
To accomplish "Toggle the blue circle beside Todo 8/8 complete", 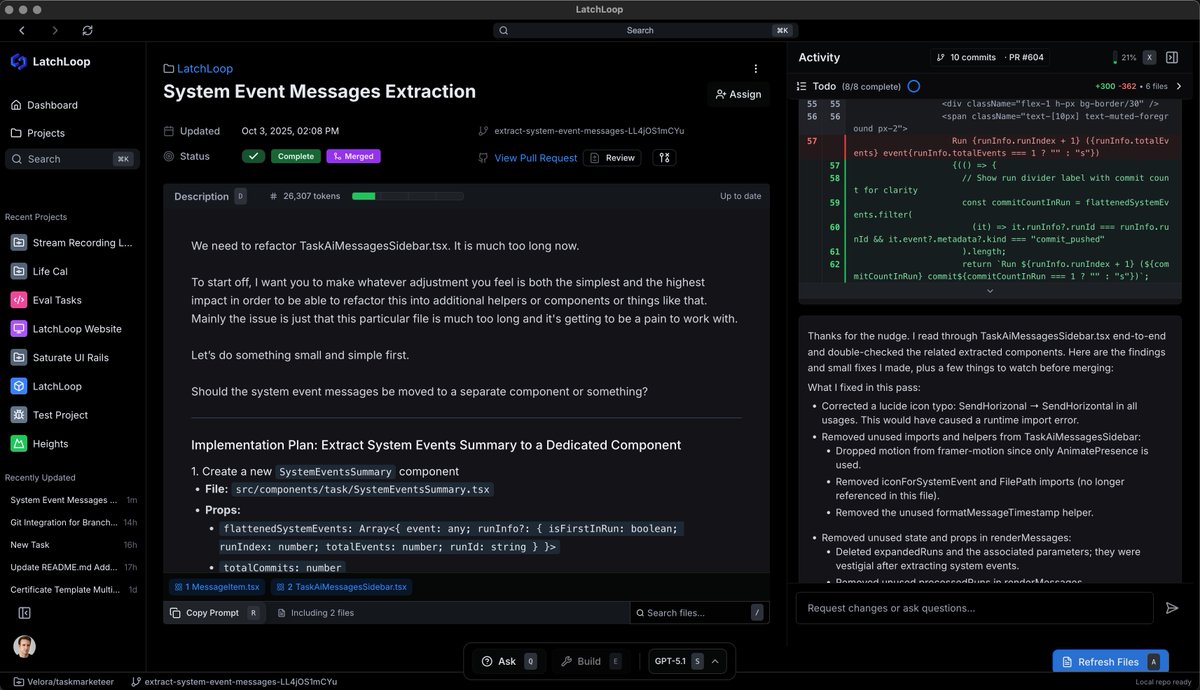I will point(913,86).
